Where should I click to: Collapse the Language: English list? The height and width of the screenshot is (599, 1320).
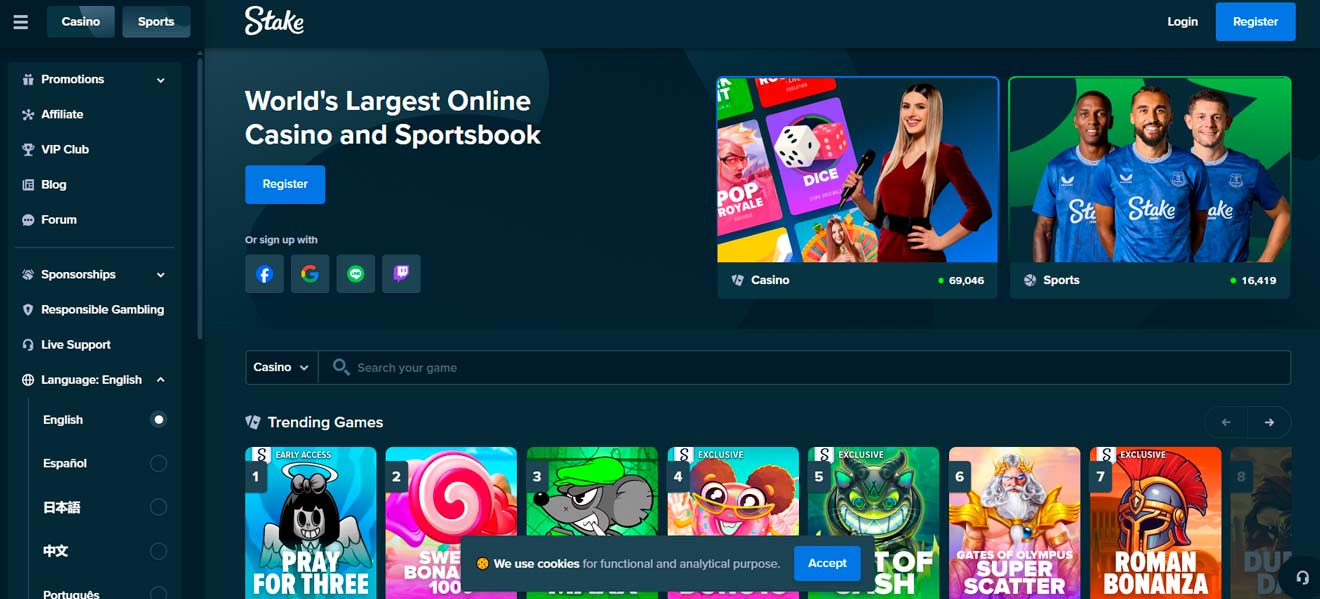(x=160, y=380)
